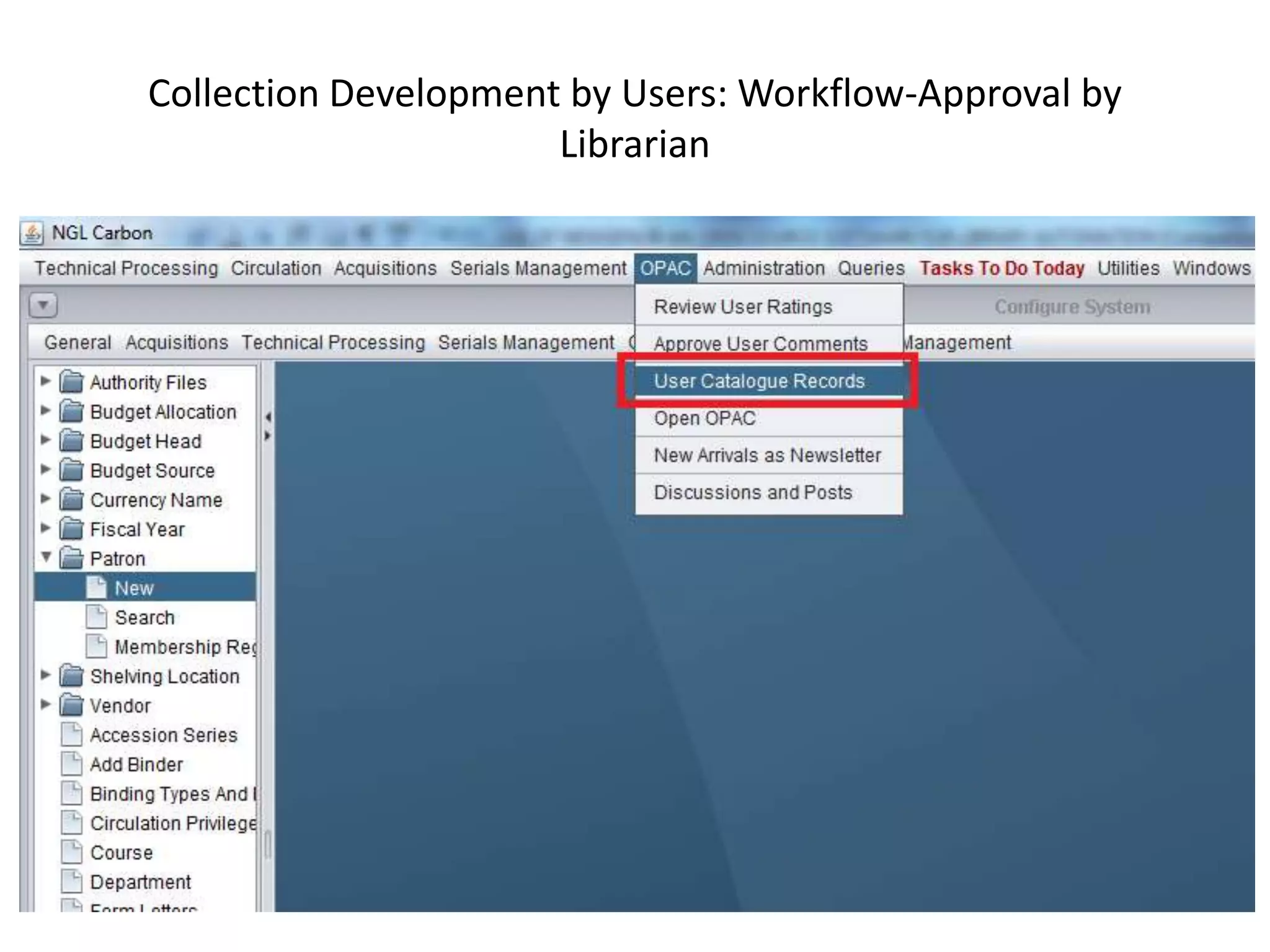
Task: Expand the Fiscal Year tree node
Action: coord(45,527)
